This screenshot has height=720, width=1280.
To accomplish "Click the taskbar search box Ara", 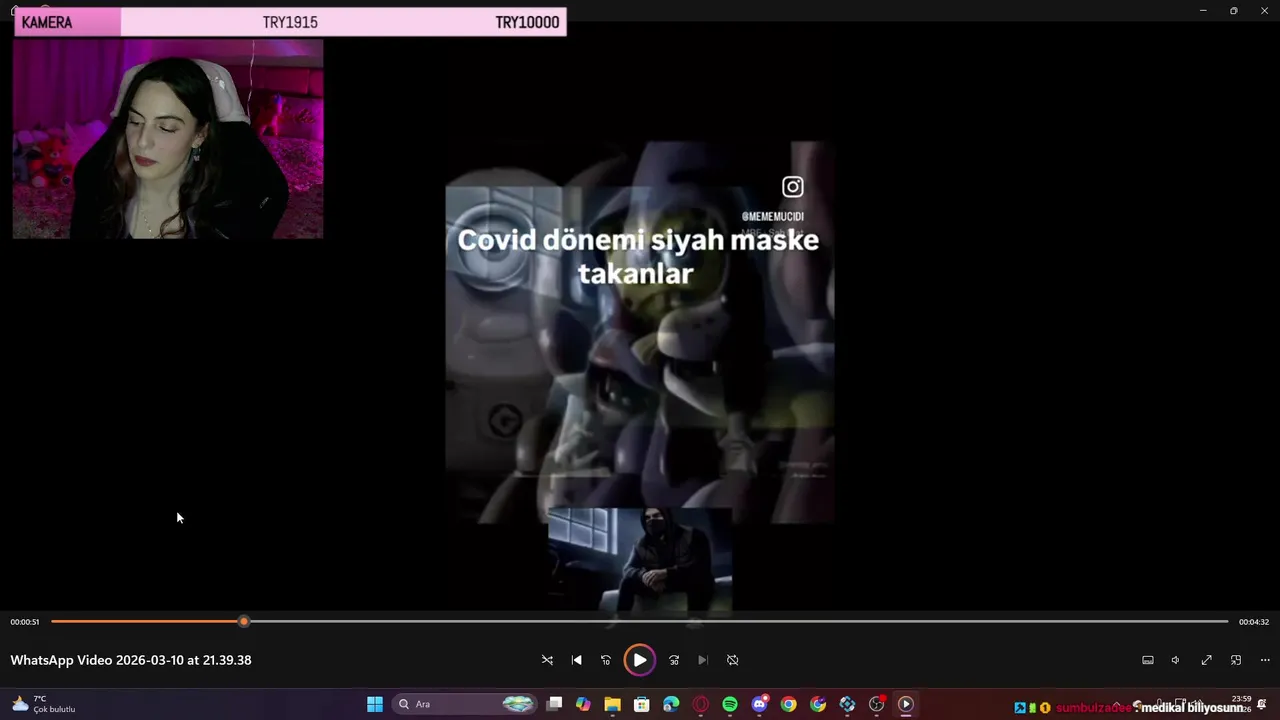I will 465,704.
